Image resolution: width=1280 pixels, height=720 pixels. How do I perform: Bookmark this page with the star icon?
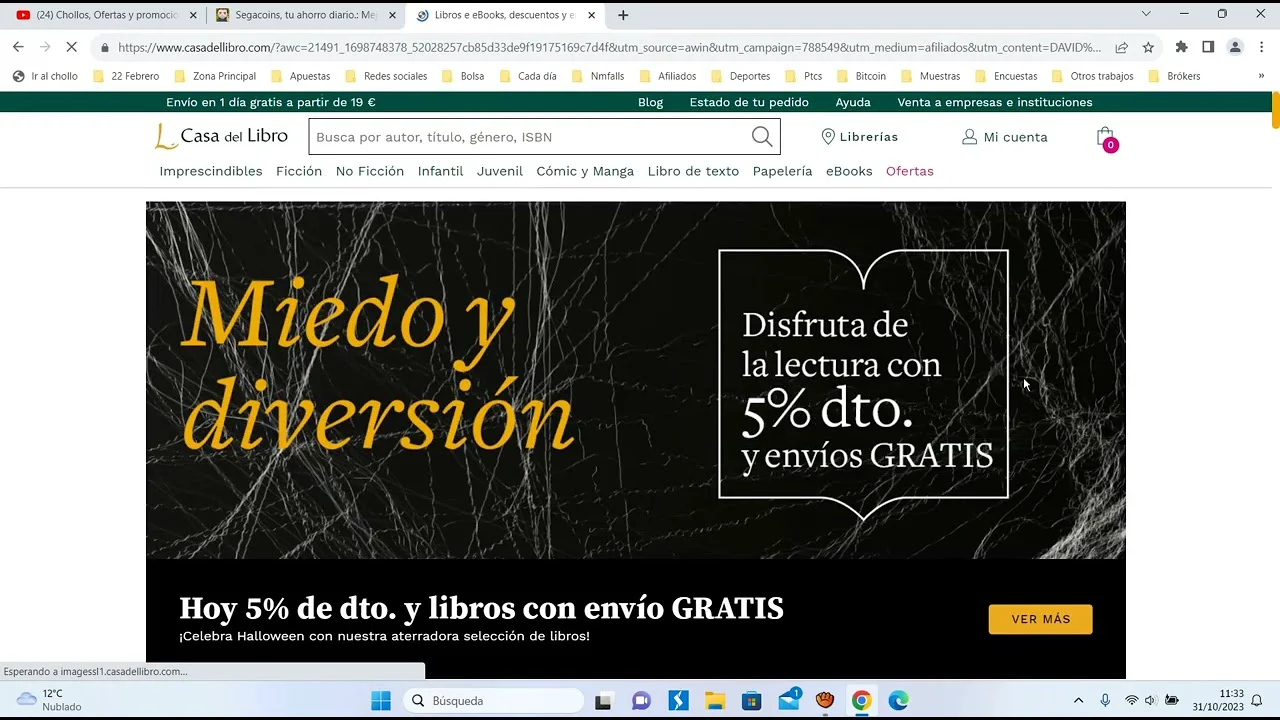pos(1148,47)
